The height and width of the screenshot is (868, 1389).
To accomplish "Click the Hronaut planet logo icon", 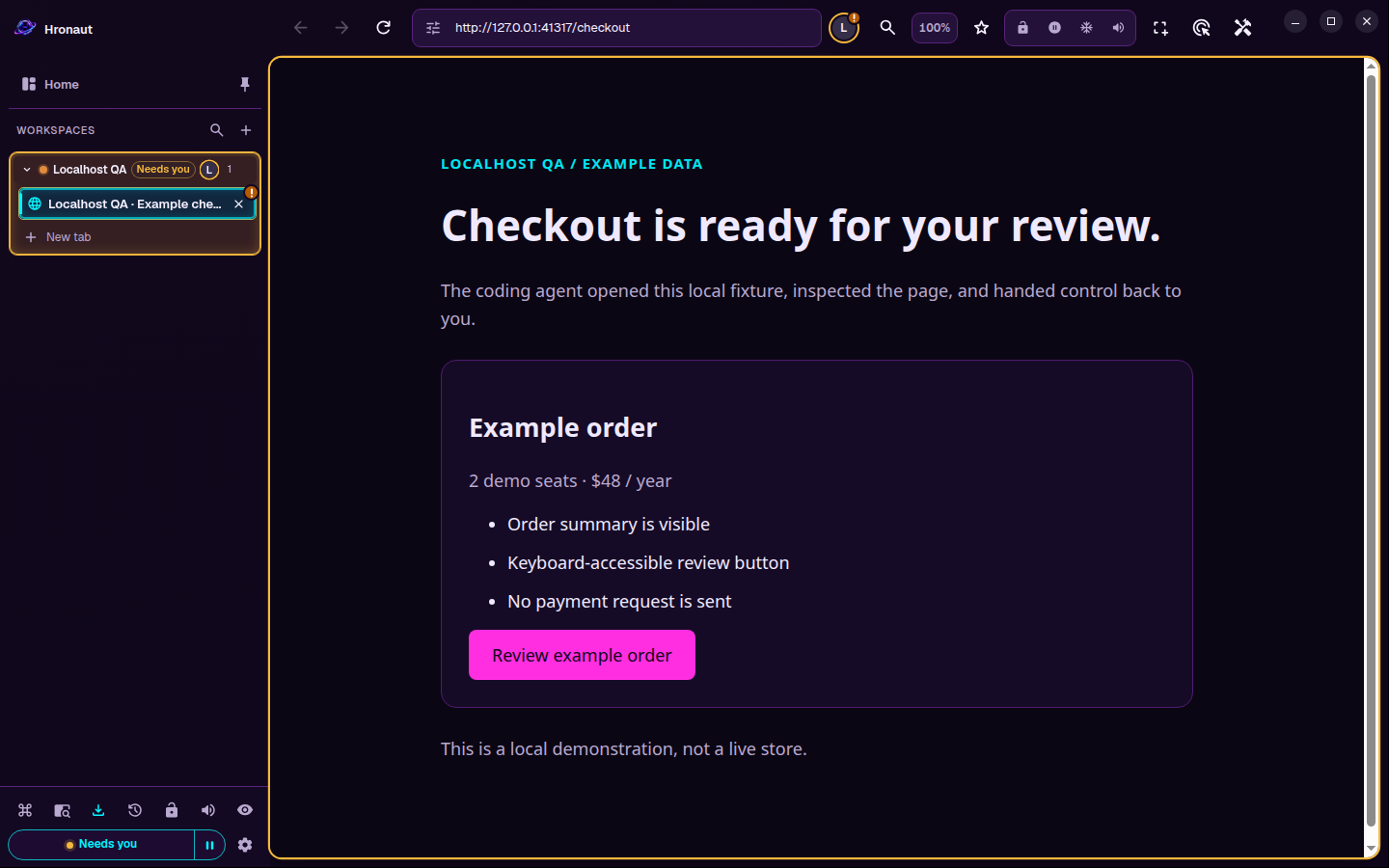I will pos(25,28).
